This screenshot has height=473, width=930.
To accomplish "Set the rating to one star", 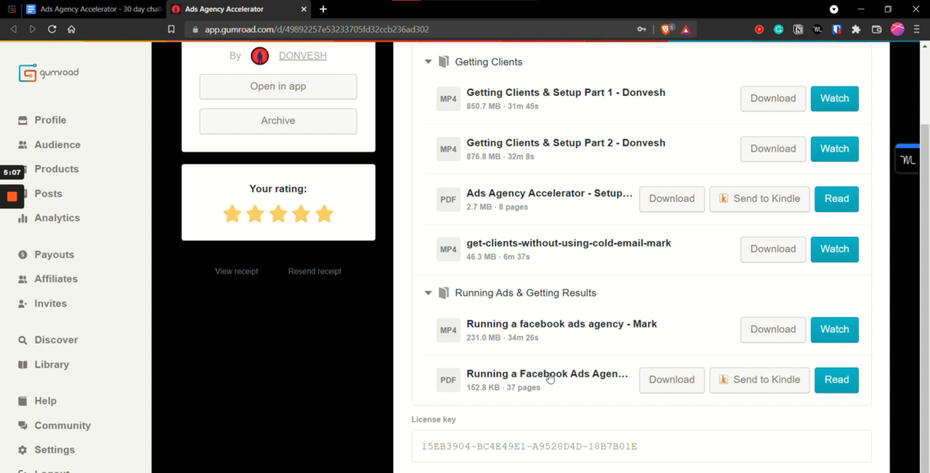I will [x=232, y=213].
